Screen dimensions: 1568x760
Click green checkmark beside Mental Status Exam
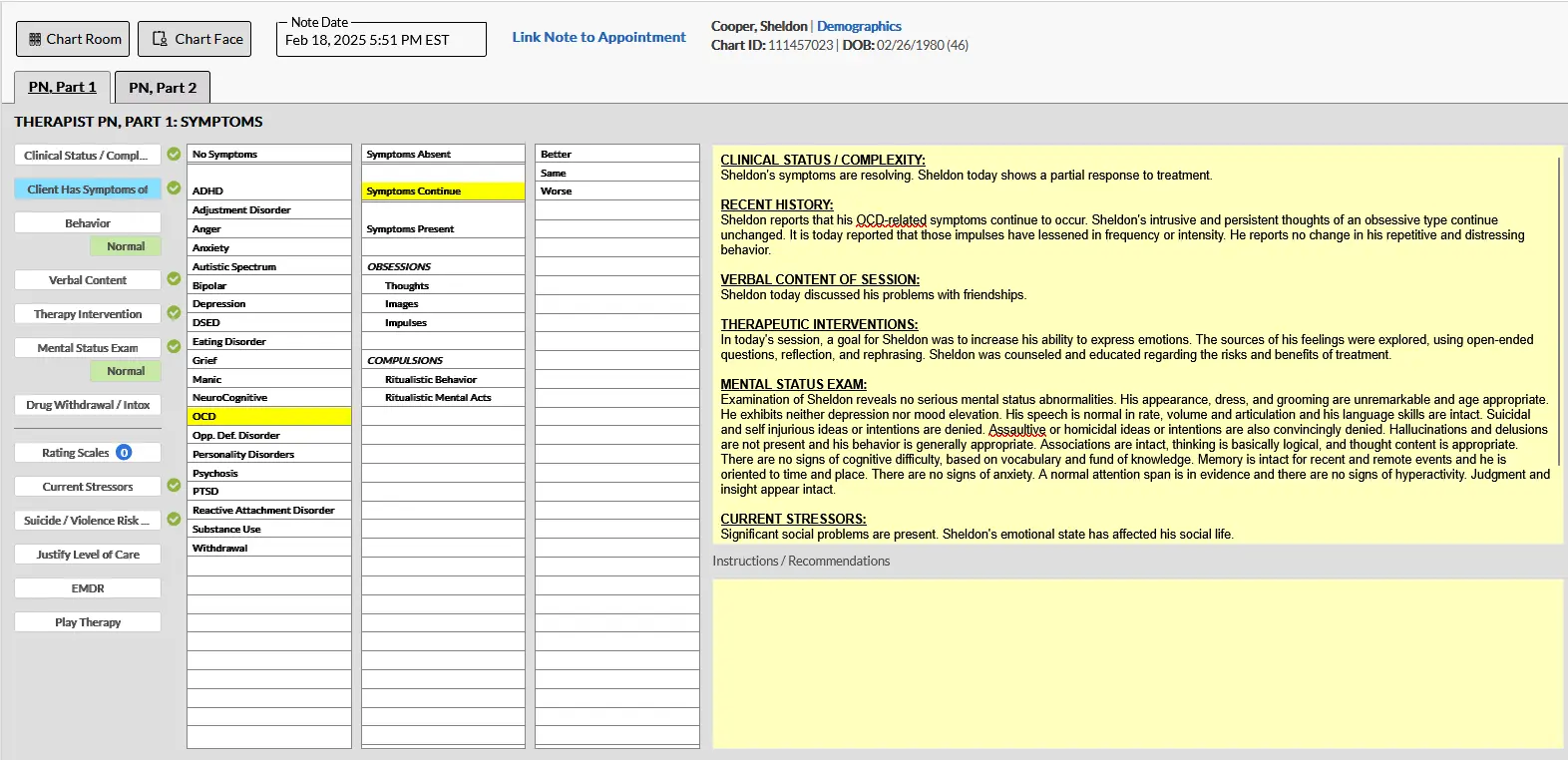[174, 347]
